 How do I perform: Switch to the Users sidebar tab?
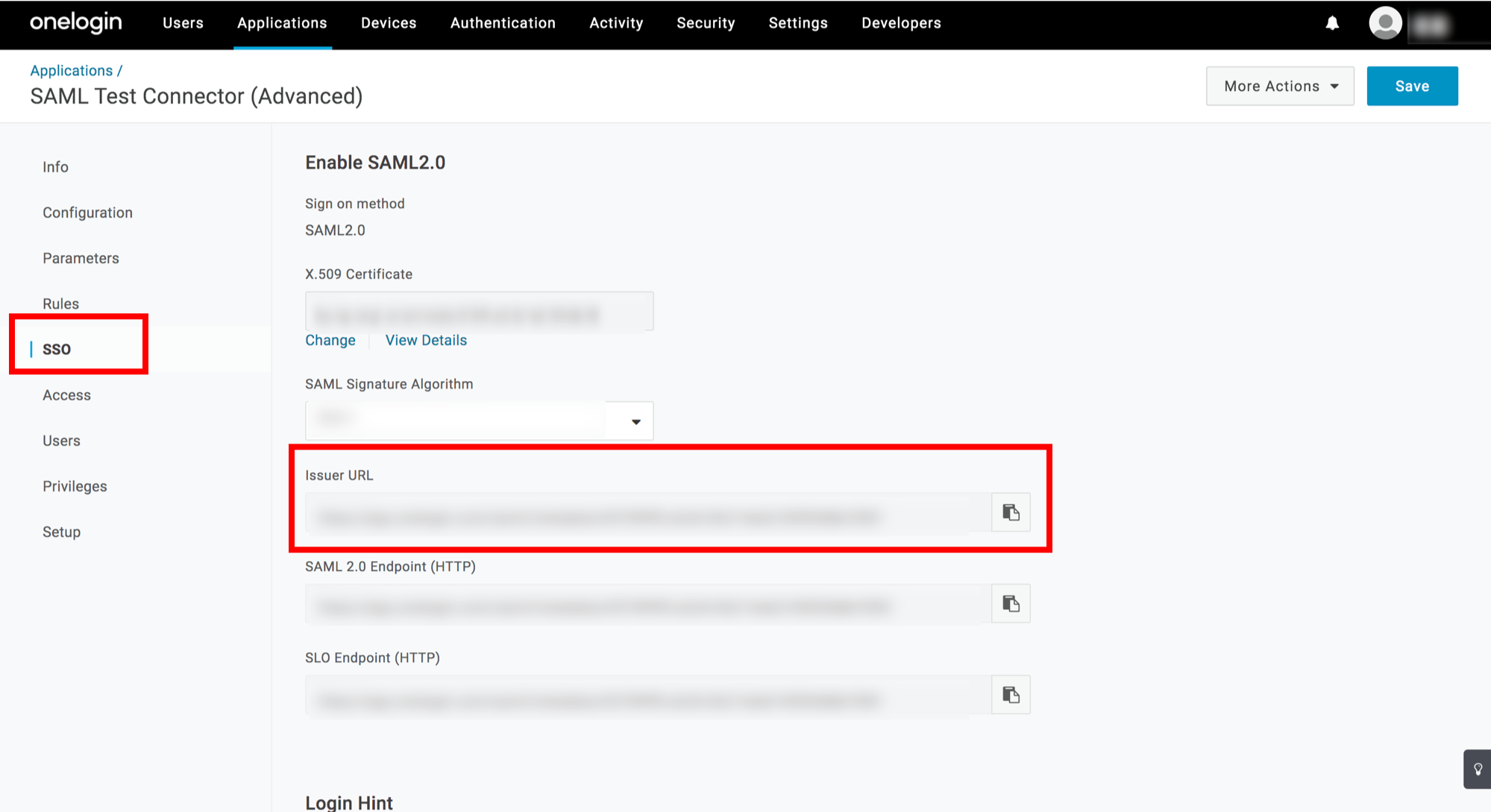[61, 441]
